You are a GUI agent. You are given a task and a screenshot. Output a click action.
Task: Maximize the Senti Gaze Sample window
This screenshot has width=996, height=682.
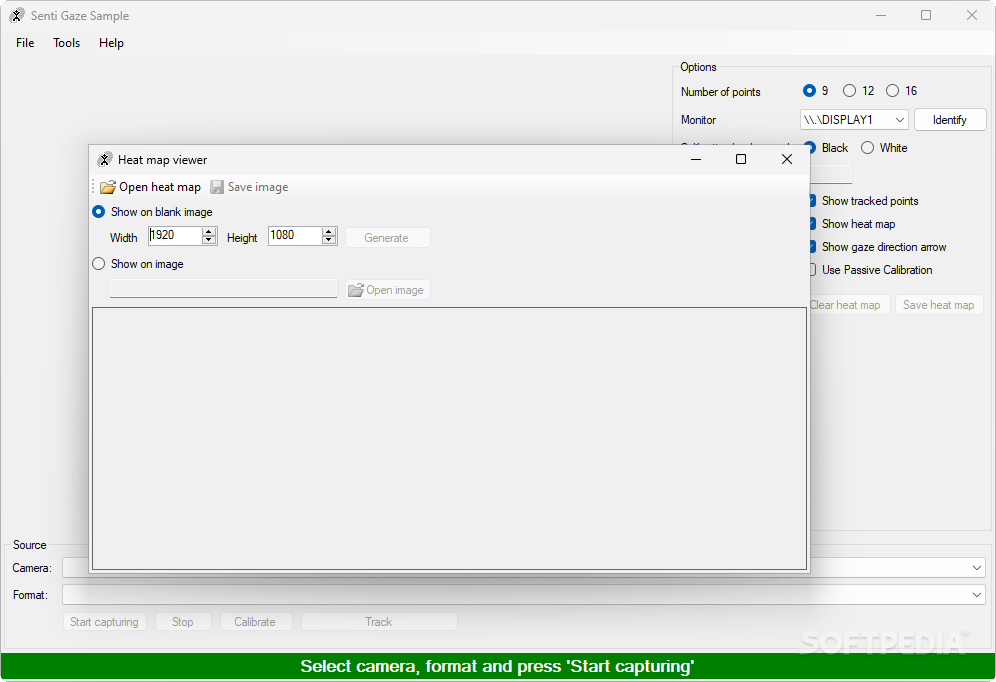click(x=926, y=15)
